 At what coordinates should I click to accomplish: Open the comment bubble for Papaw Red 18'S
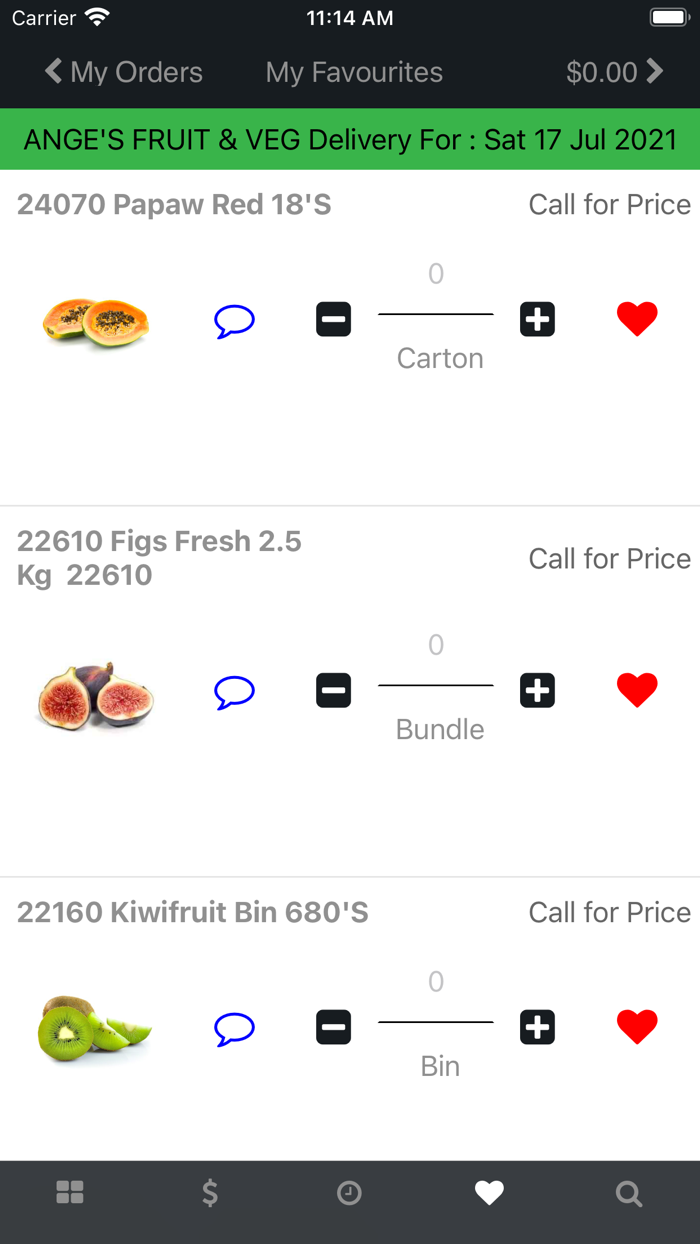pos(234,320)
